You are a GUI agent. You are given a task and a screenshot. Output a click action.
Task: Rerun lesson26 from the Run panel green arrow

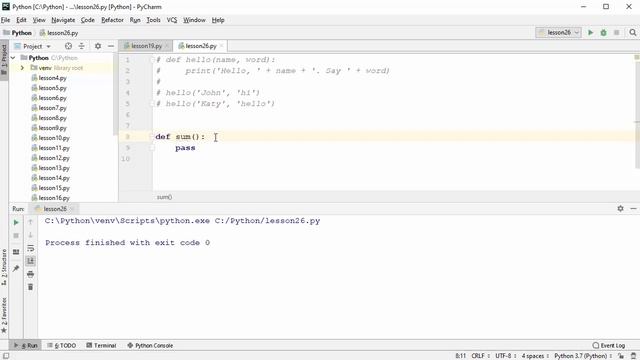(x=16, y=222)
